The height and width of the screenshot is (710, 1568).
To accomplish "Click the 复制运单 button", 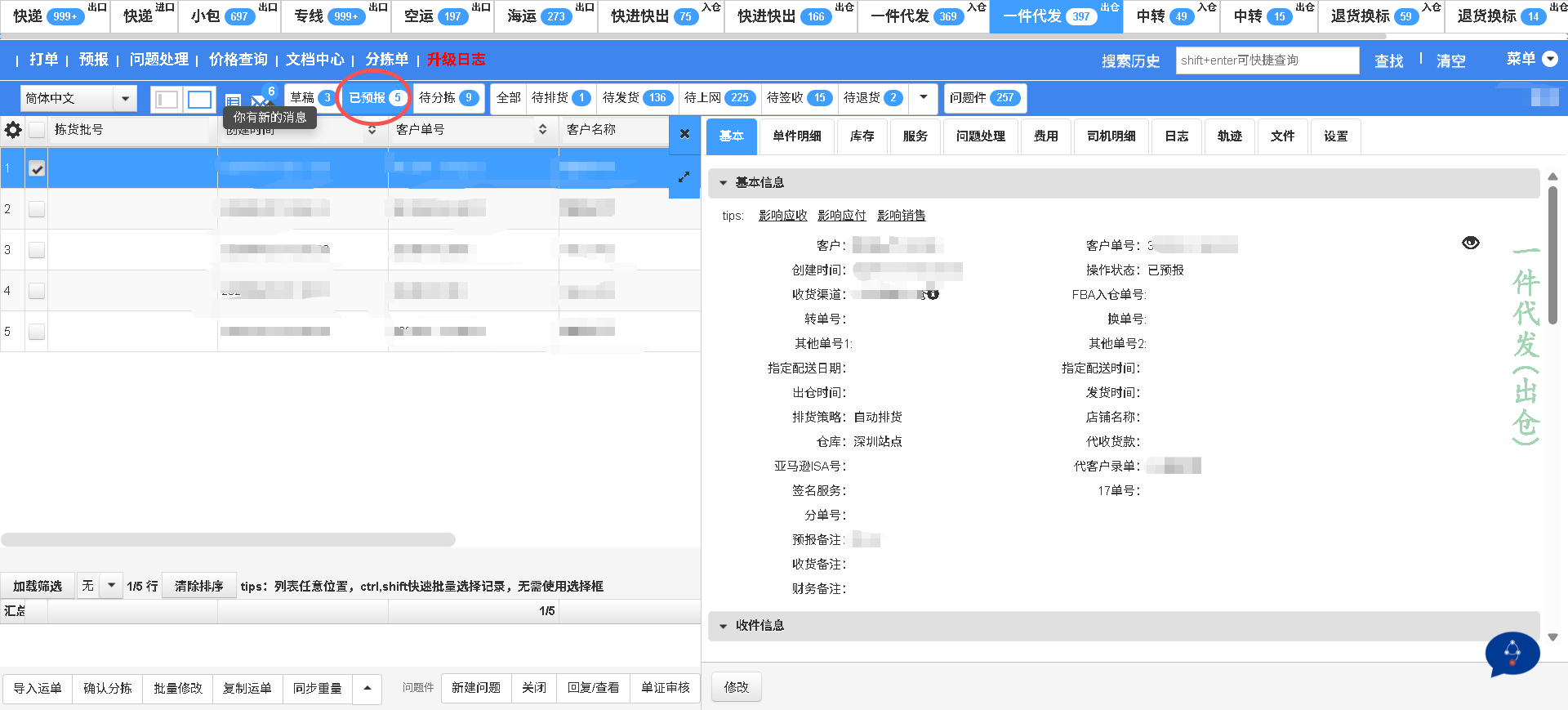I will tap(247, 688).
